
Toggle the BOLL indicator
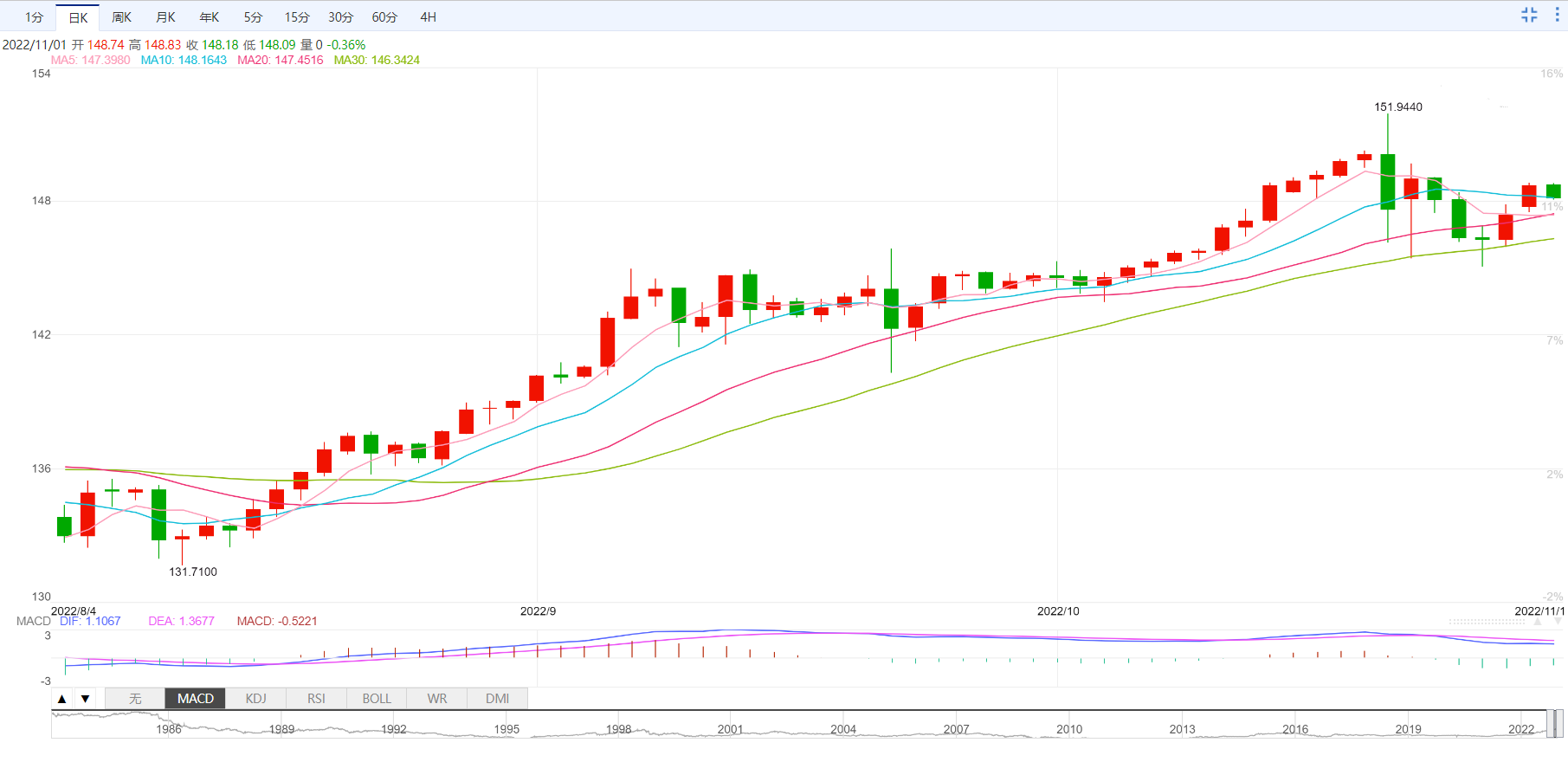377,699
